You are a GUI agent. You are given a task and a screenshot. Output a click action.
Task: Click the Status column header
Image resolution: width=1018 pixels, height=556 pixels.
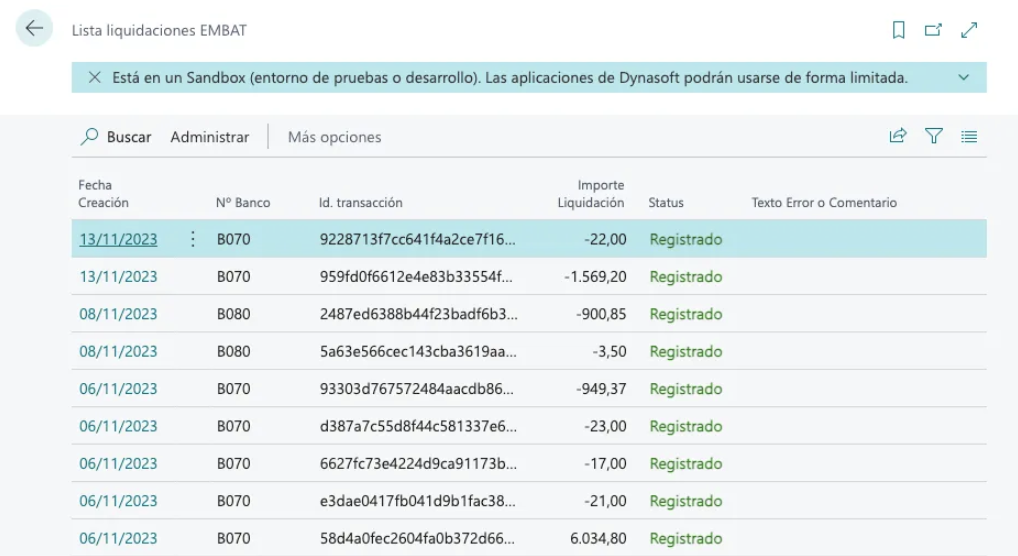point(665,203)
